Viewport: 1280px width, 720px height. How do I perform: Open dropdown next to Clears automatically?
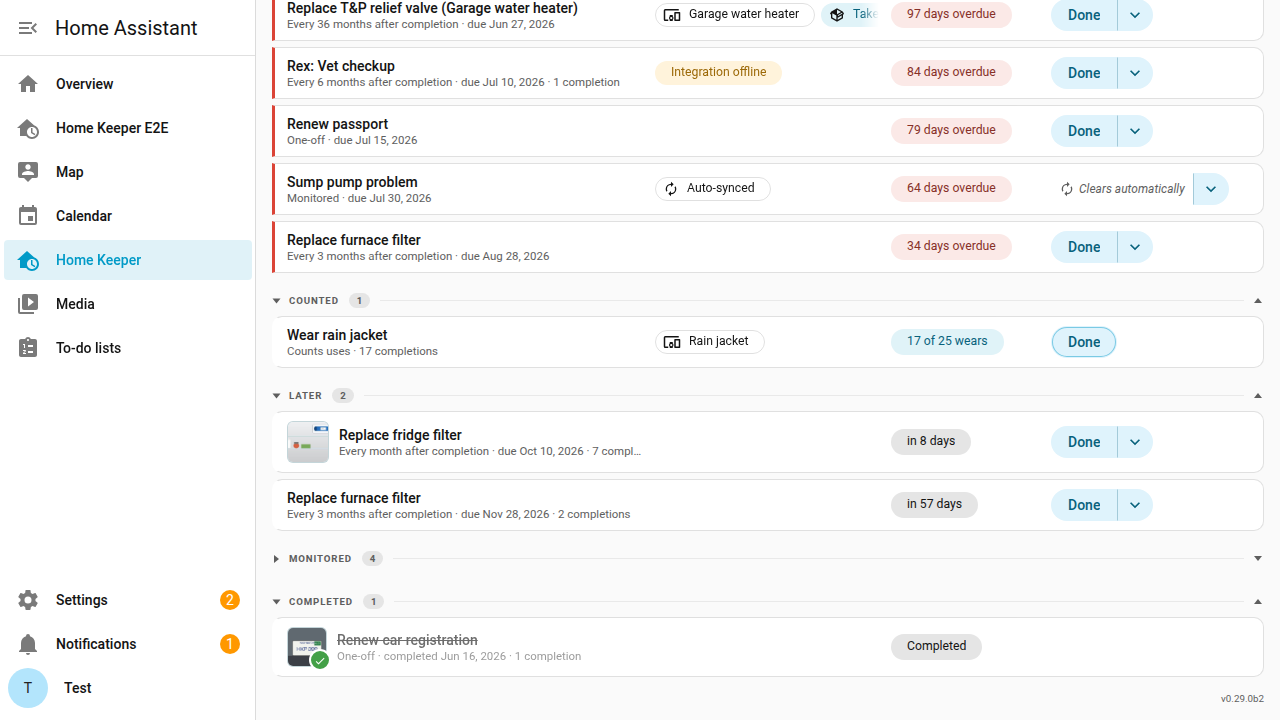1211,189
